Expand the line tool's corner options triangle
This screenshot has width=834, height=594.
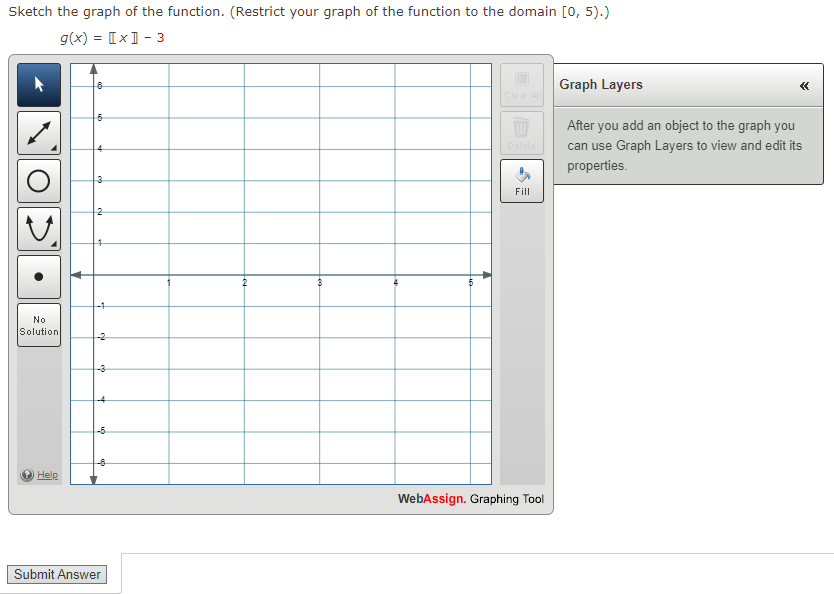55,148
